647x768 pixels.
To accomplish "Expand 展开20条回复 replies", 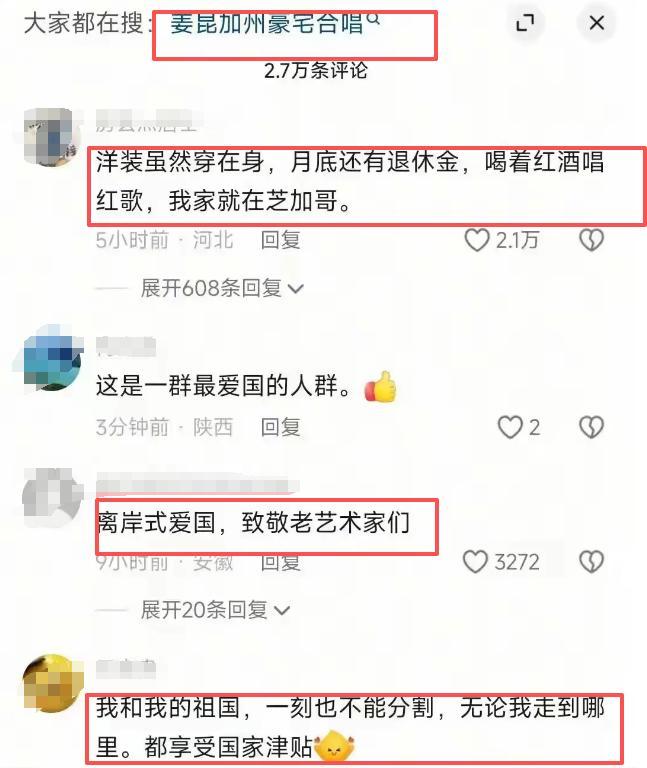I will point(215,610).
